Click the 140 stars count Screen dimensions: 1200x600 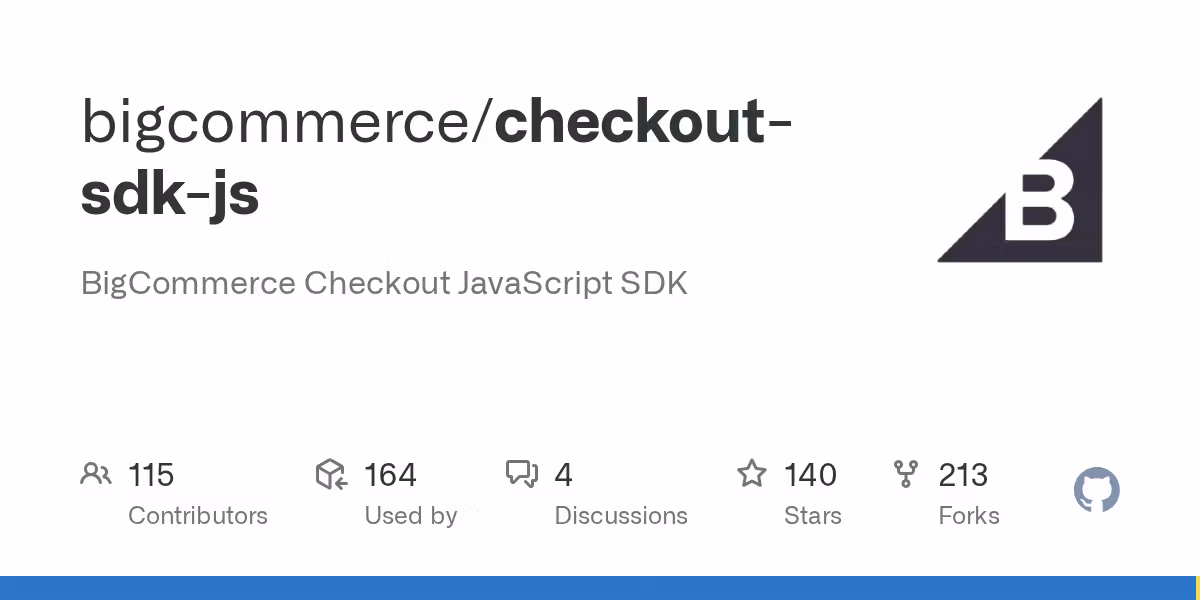810,474
